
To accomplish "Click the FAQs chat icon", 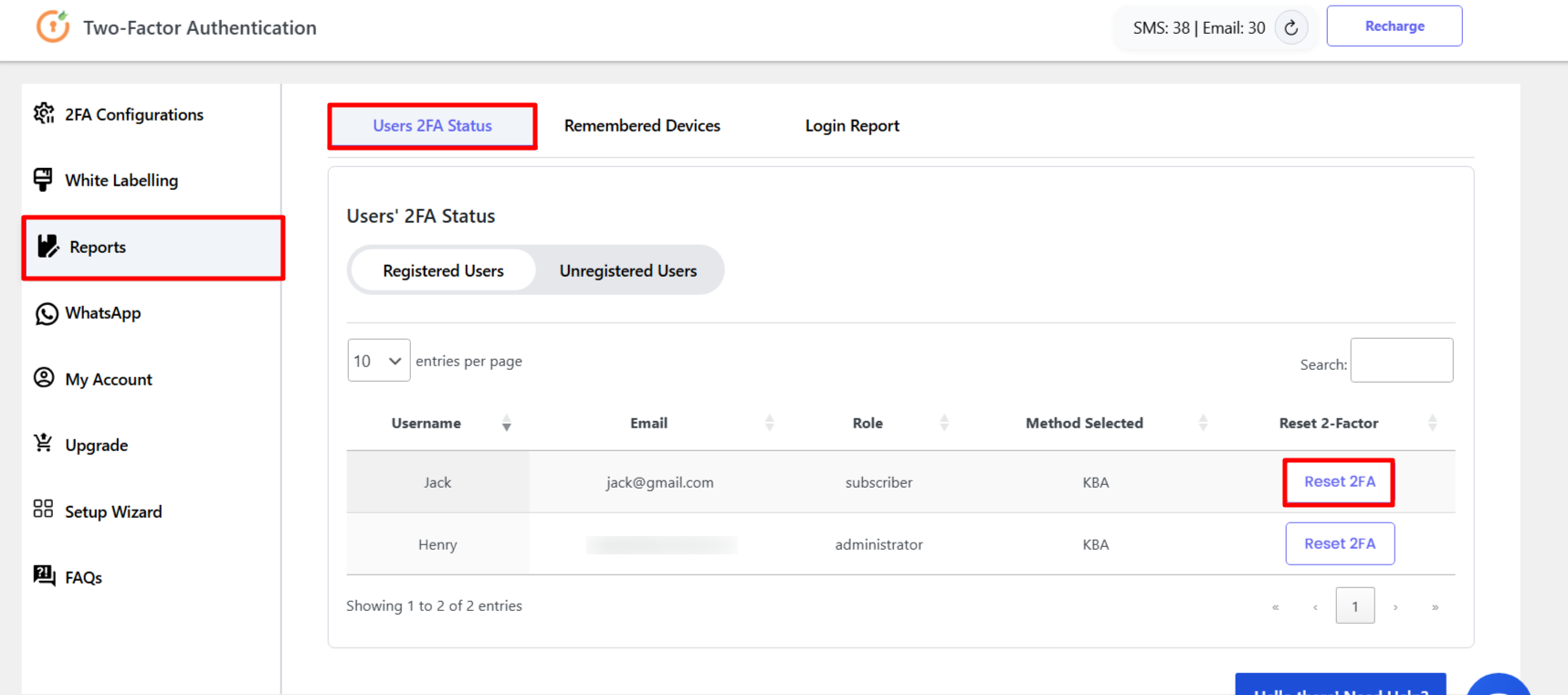I will coord(44,575).
